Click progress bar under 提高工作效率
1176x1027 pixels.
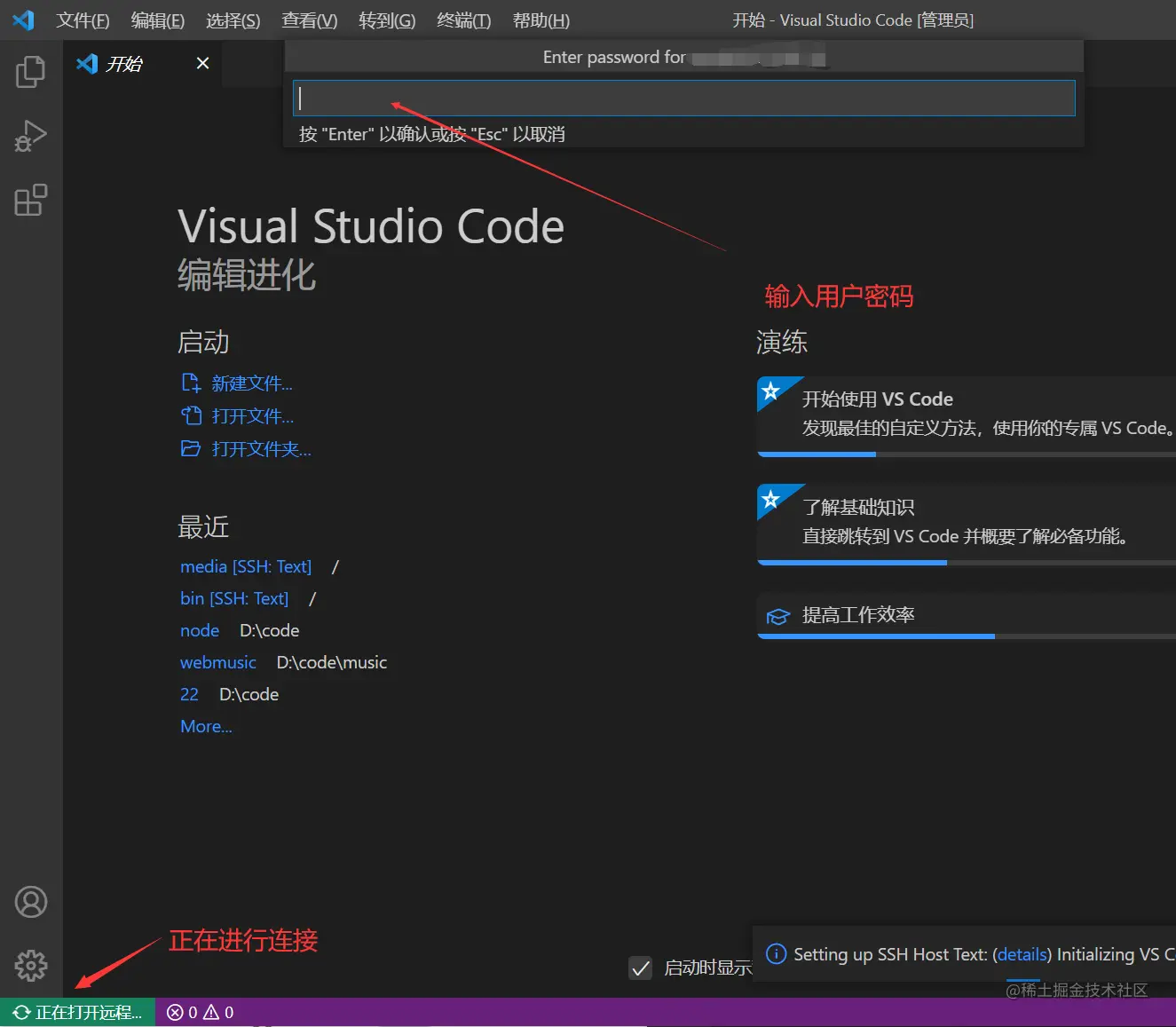967,636
